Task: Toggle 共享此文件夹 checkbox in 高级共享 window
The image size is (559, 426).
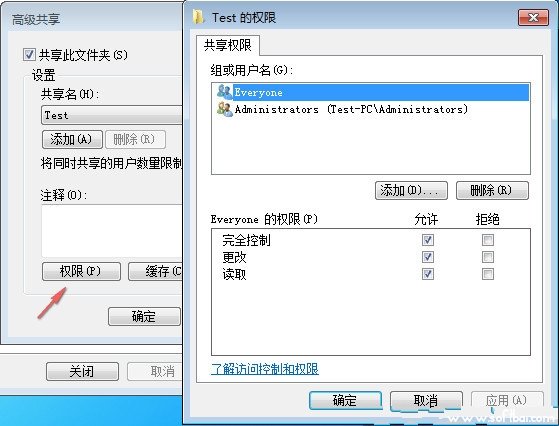Action: [x=29, y=55]
